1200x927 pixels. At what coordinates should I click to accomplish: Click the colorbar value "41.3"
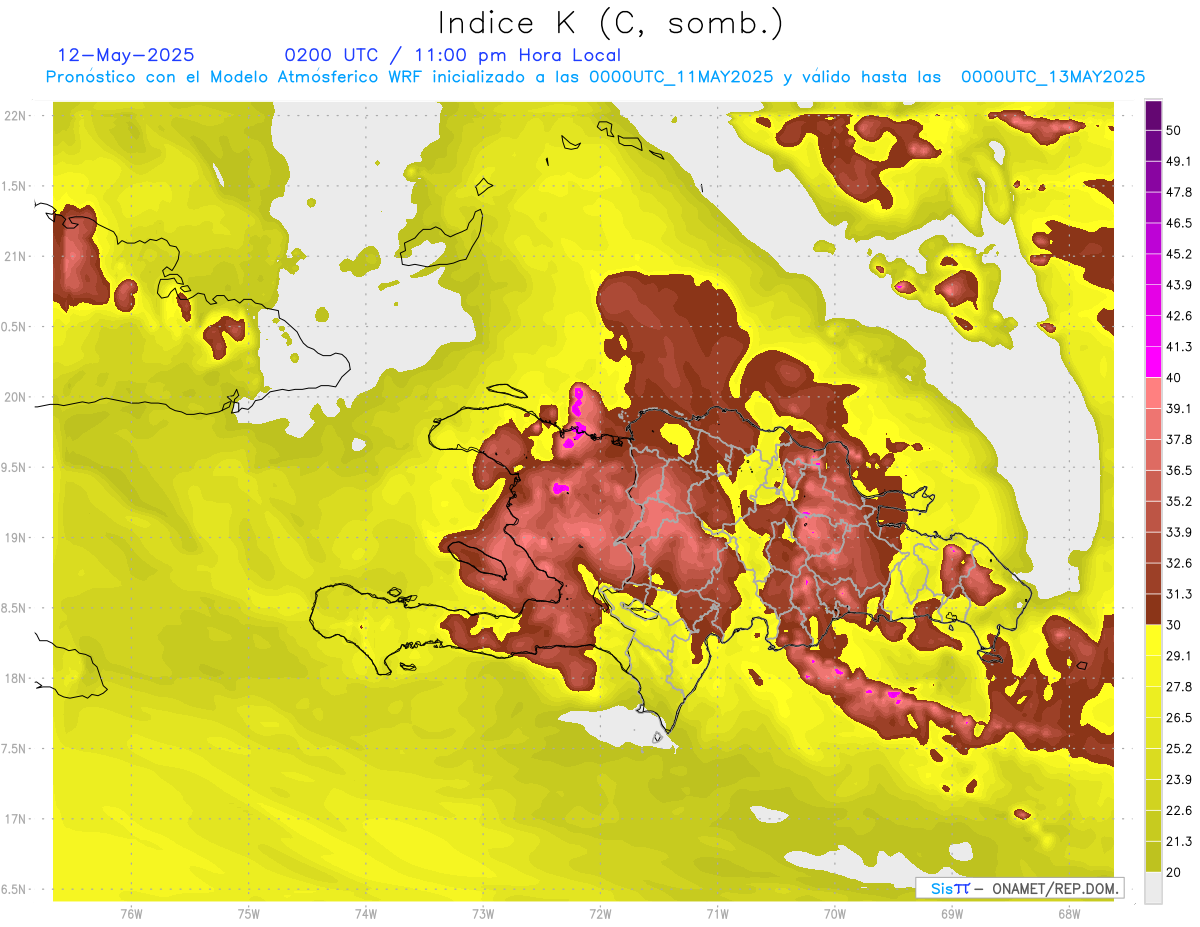pos(1179,347)
